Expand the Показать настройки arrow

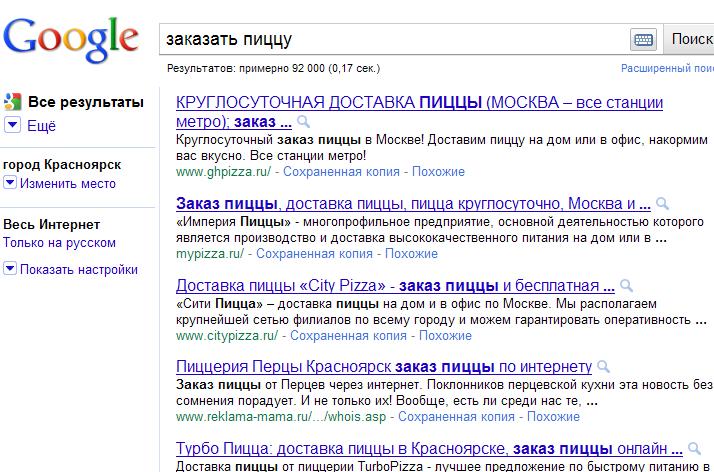pyautogui.click(x=10, y=269)
